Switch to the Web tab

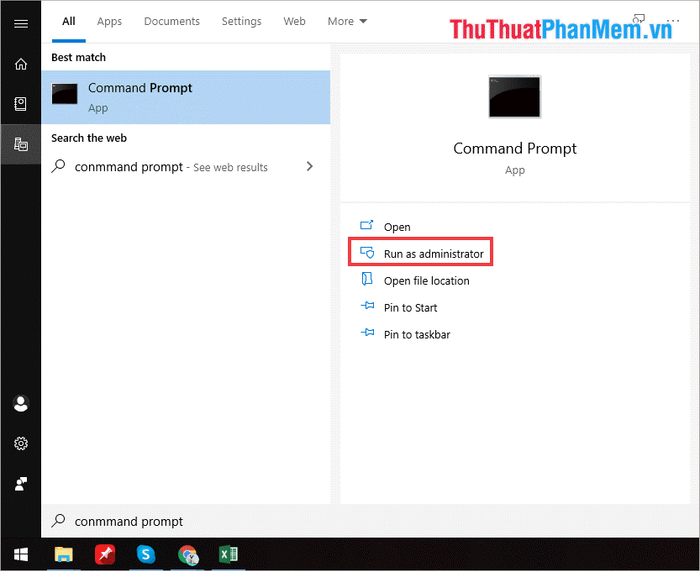click(294, 21)
